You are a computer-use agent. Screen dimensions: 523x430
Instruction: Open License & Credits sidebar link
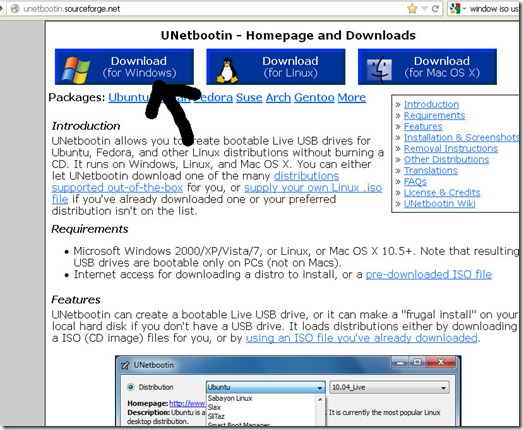442,192
